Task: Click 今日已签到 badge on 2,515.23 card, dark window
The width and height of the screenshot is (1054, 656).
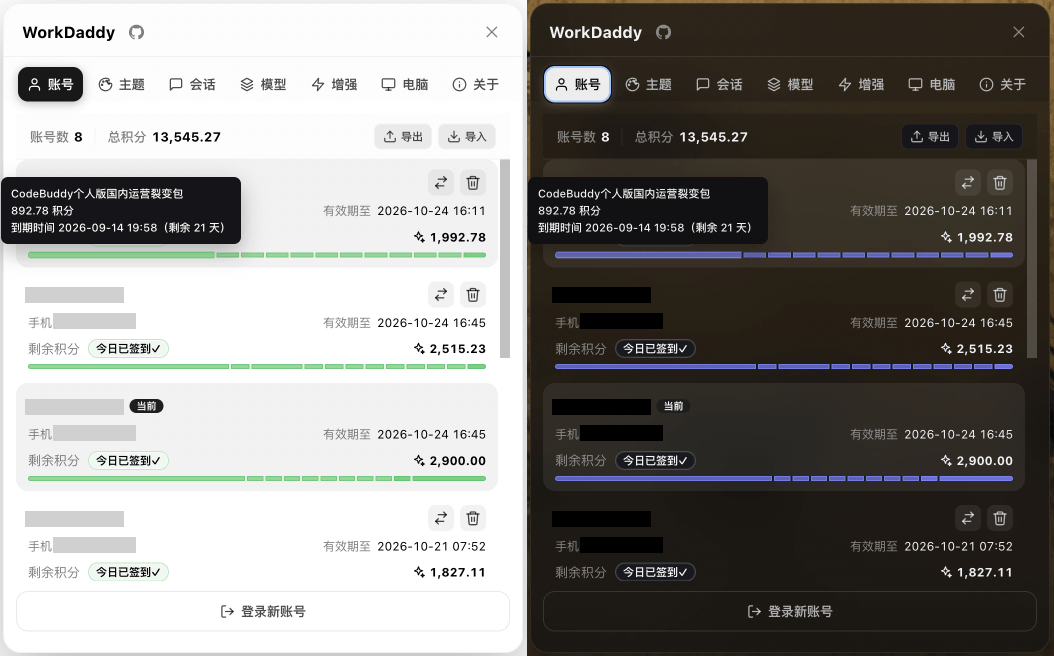Action: pos(655,348)
